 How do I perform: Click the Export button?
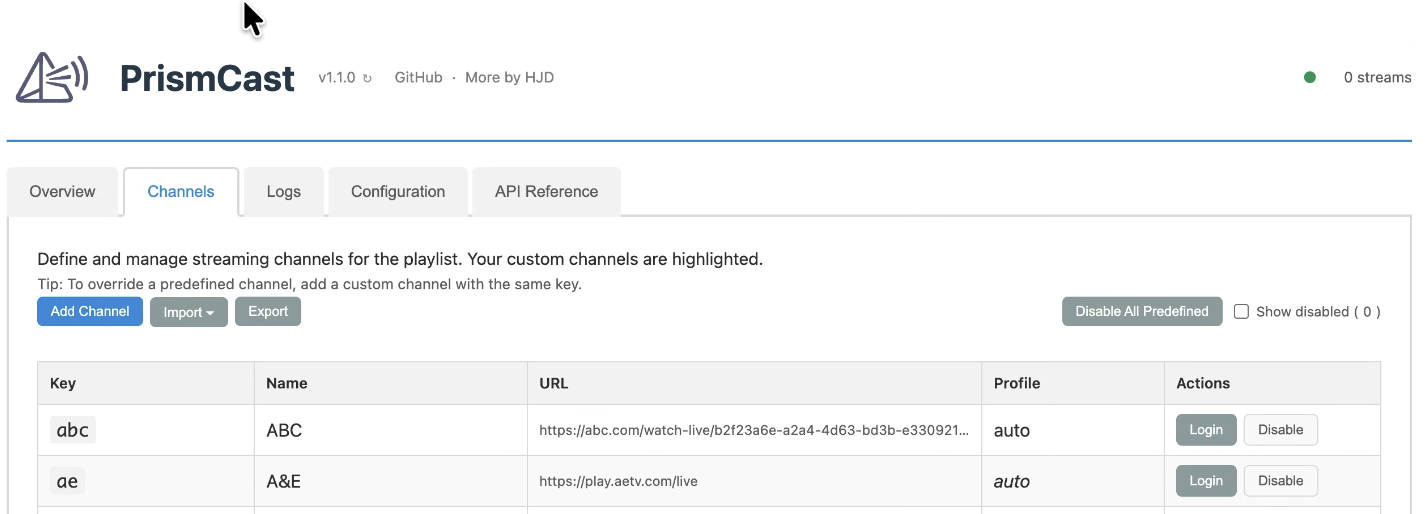268,311
